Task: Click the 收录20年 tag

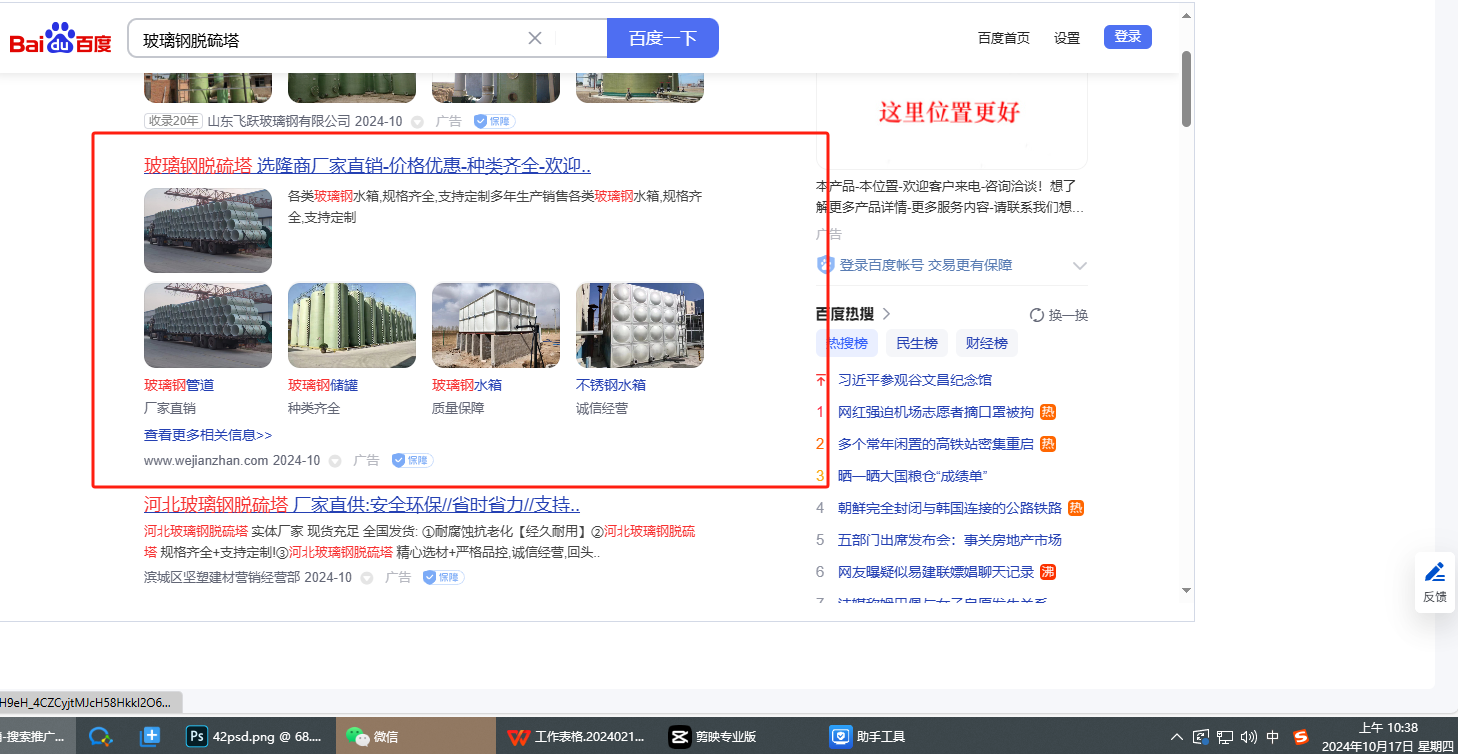Action: point(173,121)
